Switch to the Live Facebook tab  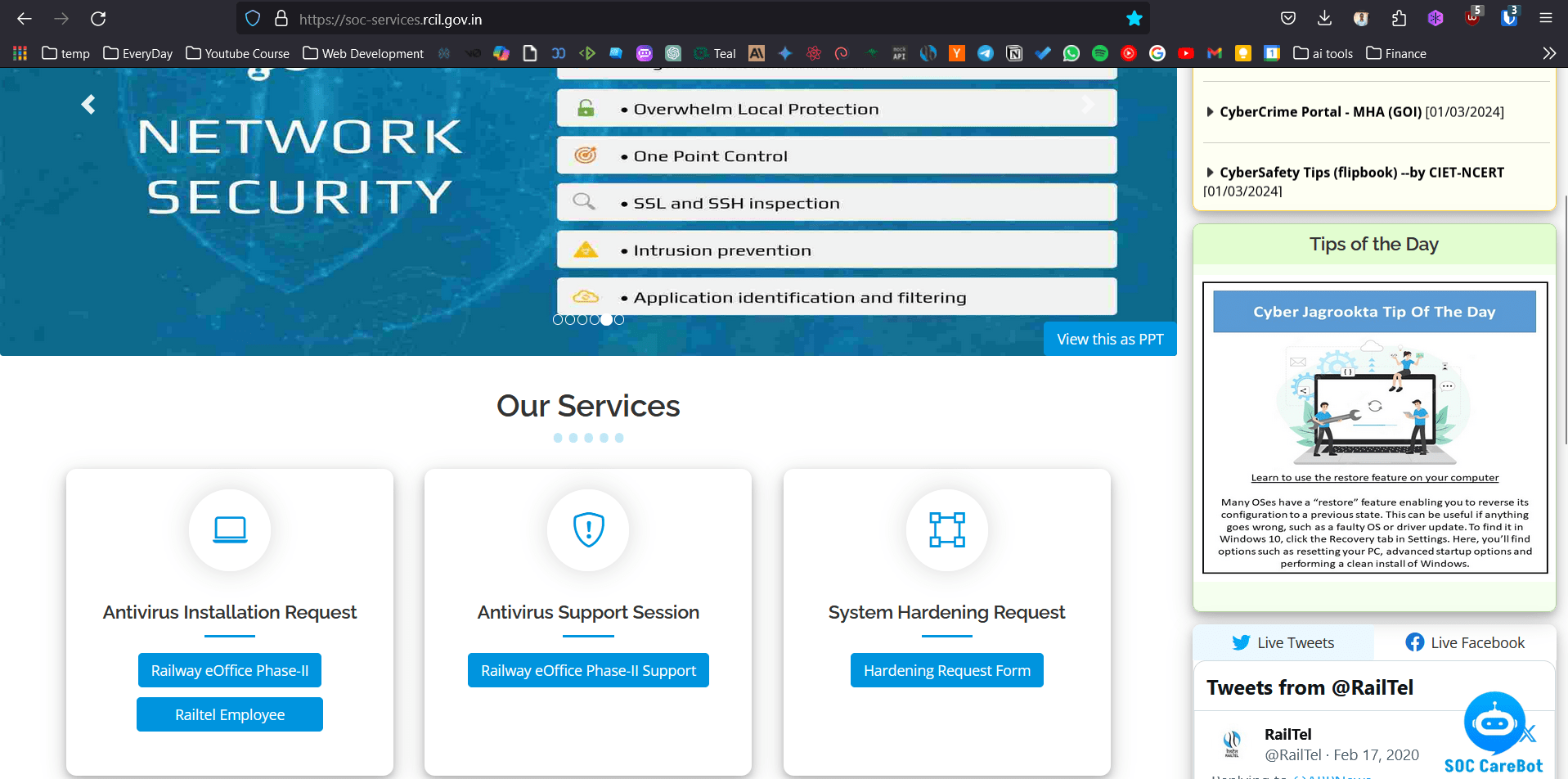[1464, 643]
